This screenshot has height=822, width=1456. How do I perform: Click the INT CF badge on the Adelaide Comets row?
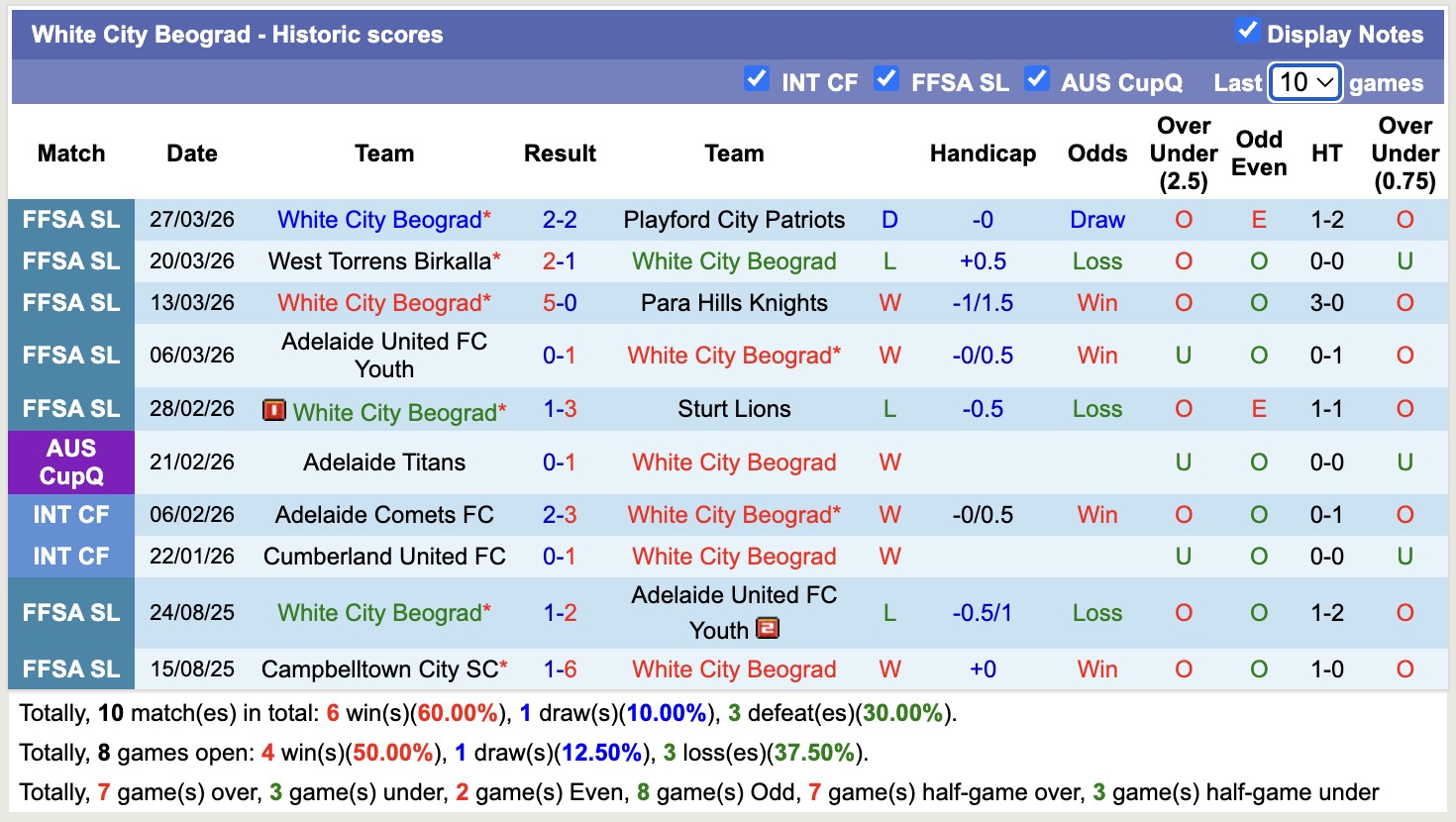pyautogui.click(x=70, y=514)
